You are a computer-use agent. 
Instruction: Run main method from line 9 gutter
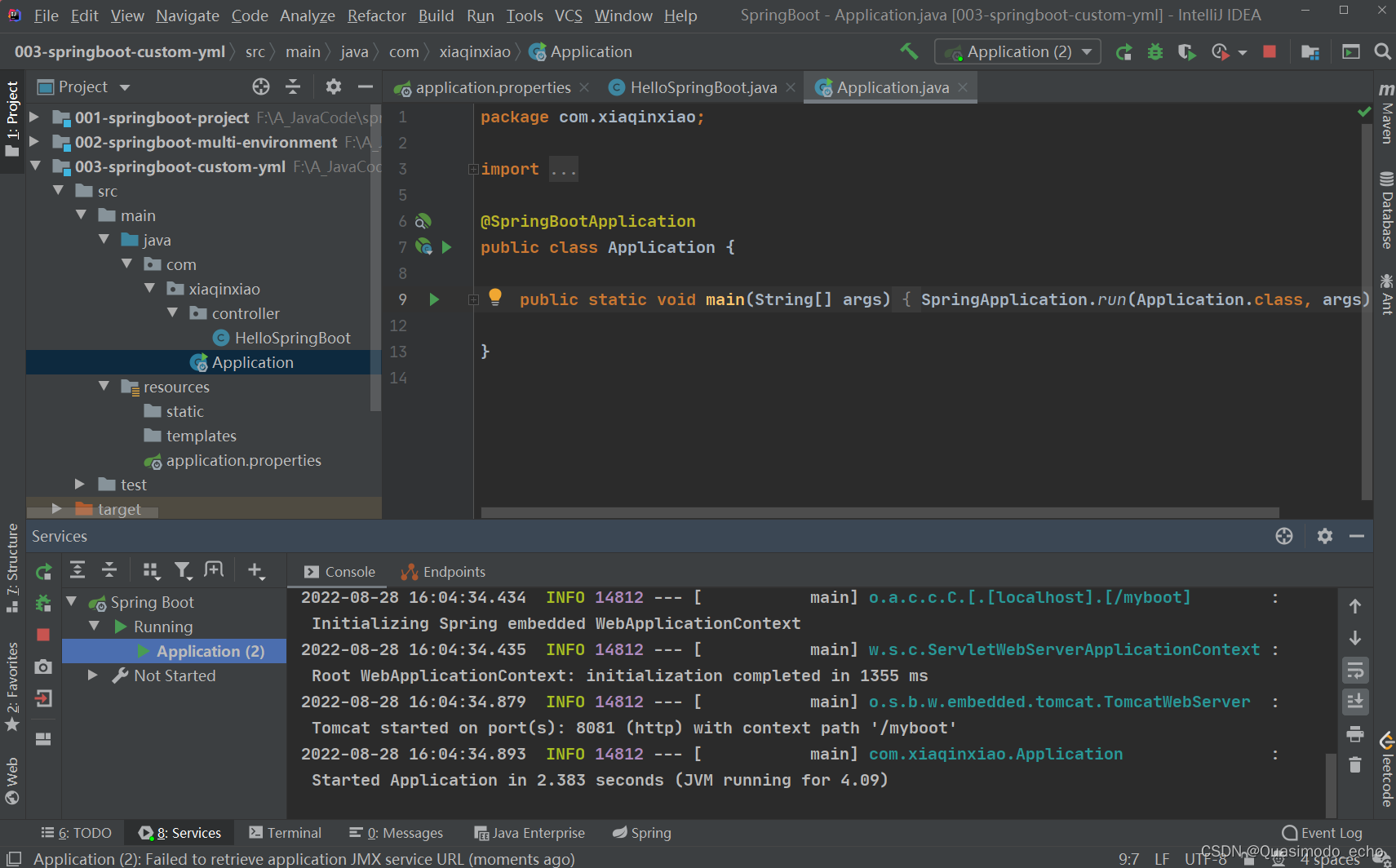coord(434,299)
